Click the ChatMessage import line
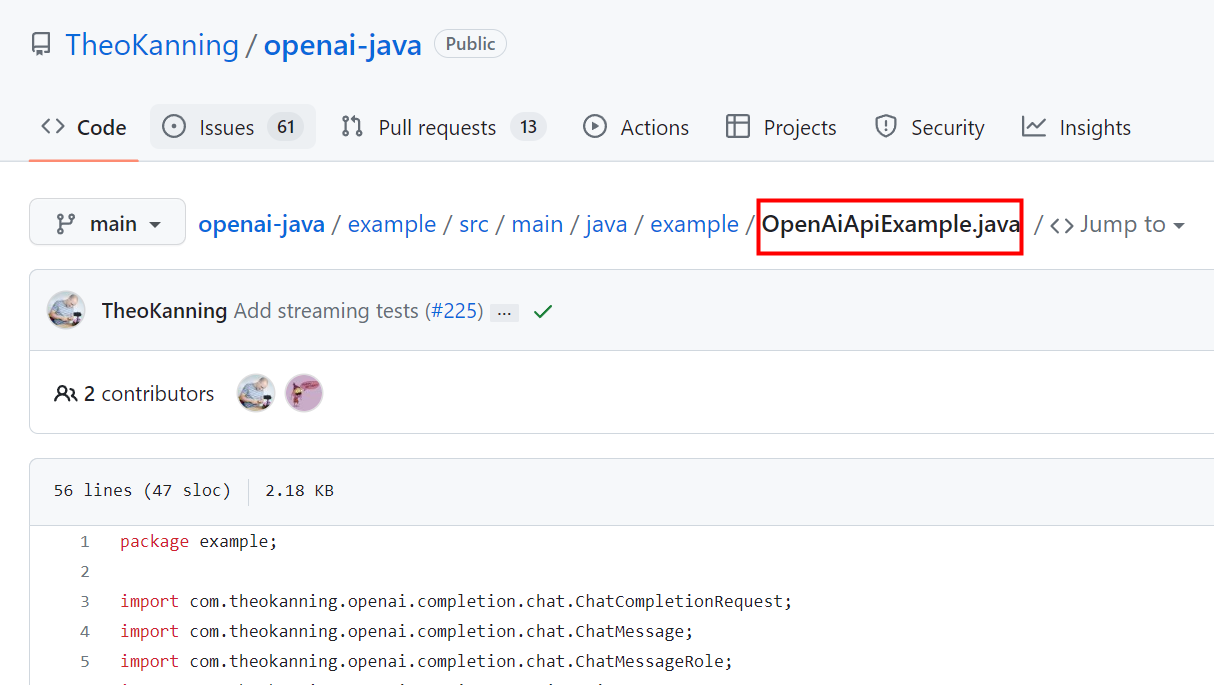 click(x=407, y=632)
